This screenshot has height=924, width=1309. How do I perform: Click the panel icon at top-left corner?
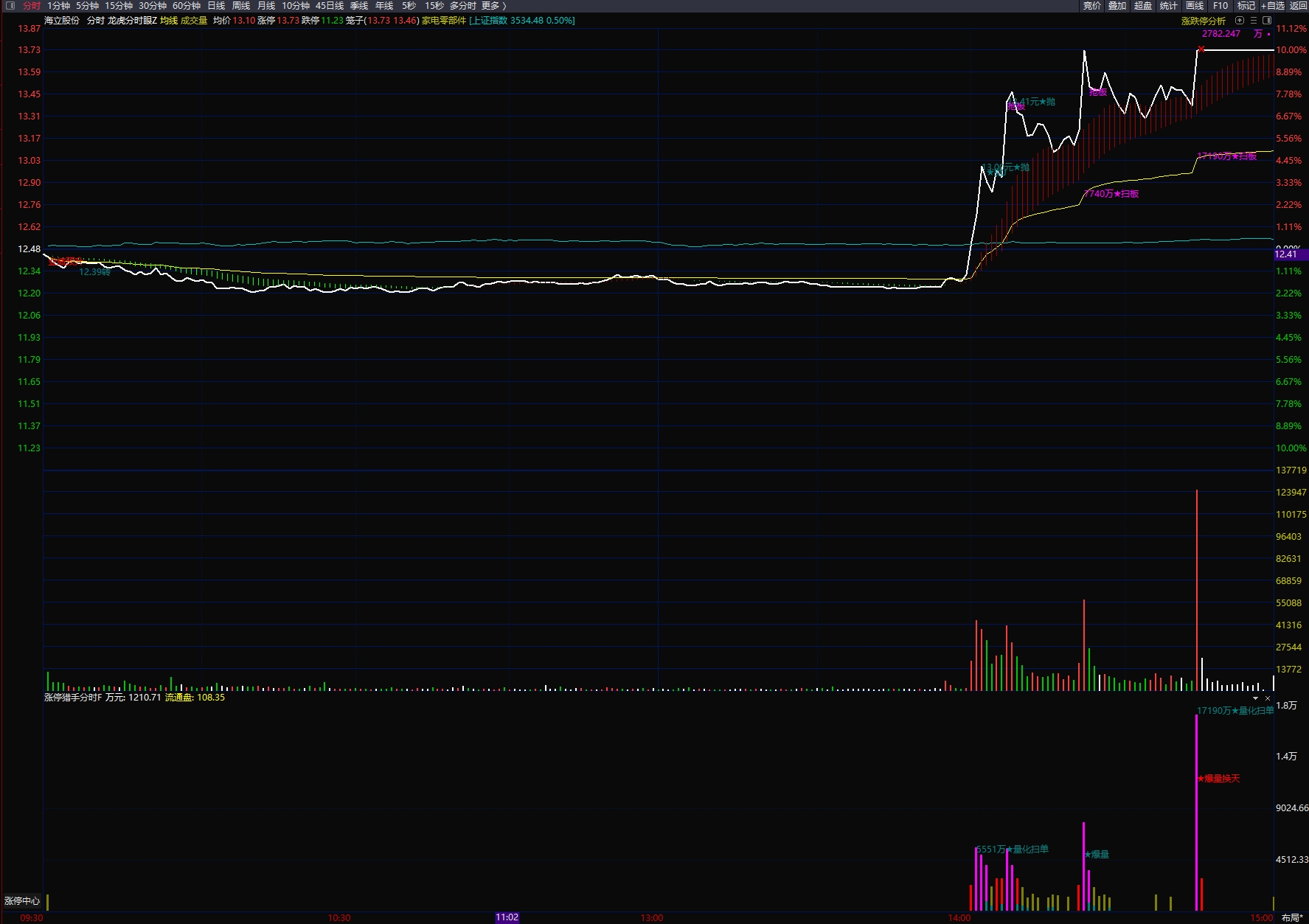click(10, 6)
